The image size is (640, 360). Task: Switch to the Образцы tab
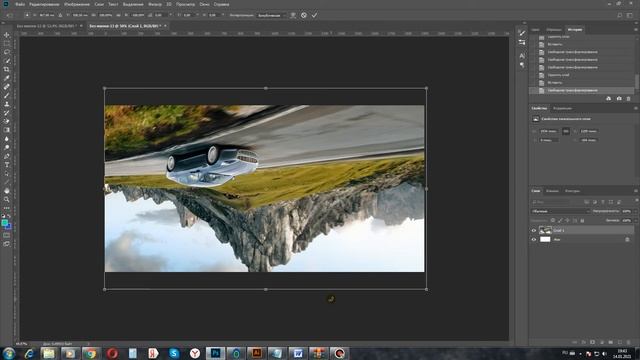[x=553, y=29]
